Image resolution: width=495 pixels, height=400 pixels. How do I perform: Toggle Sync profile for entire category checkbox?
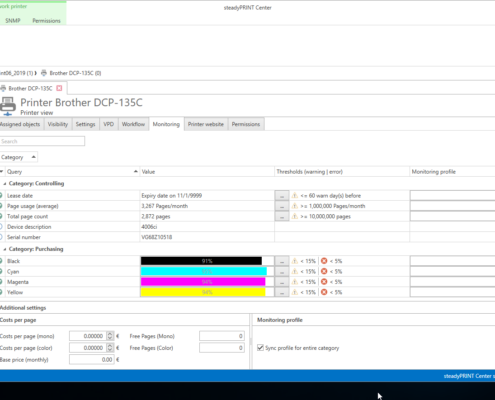click(260, 348)
